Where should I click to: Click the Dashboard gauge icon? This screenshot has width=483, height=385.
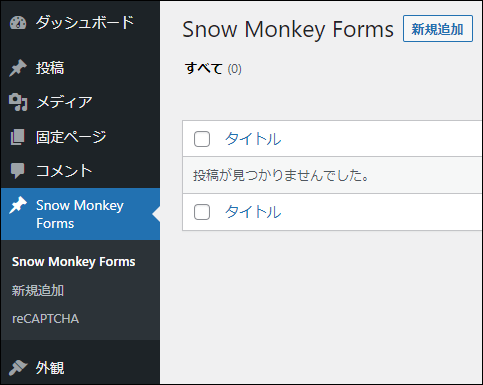click(x=18, y=23)
